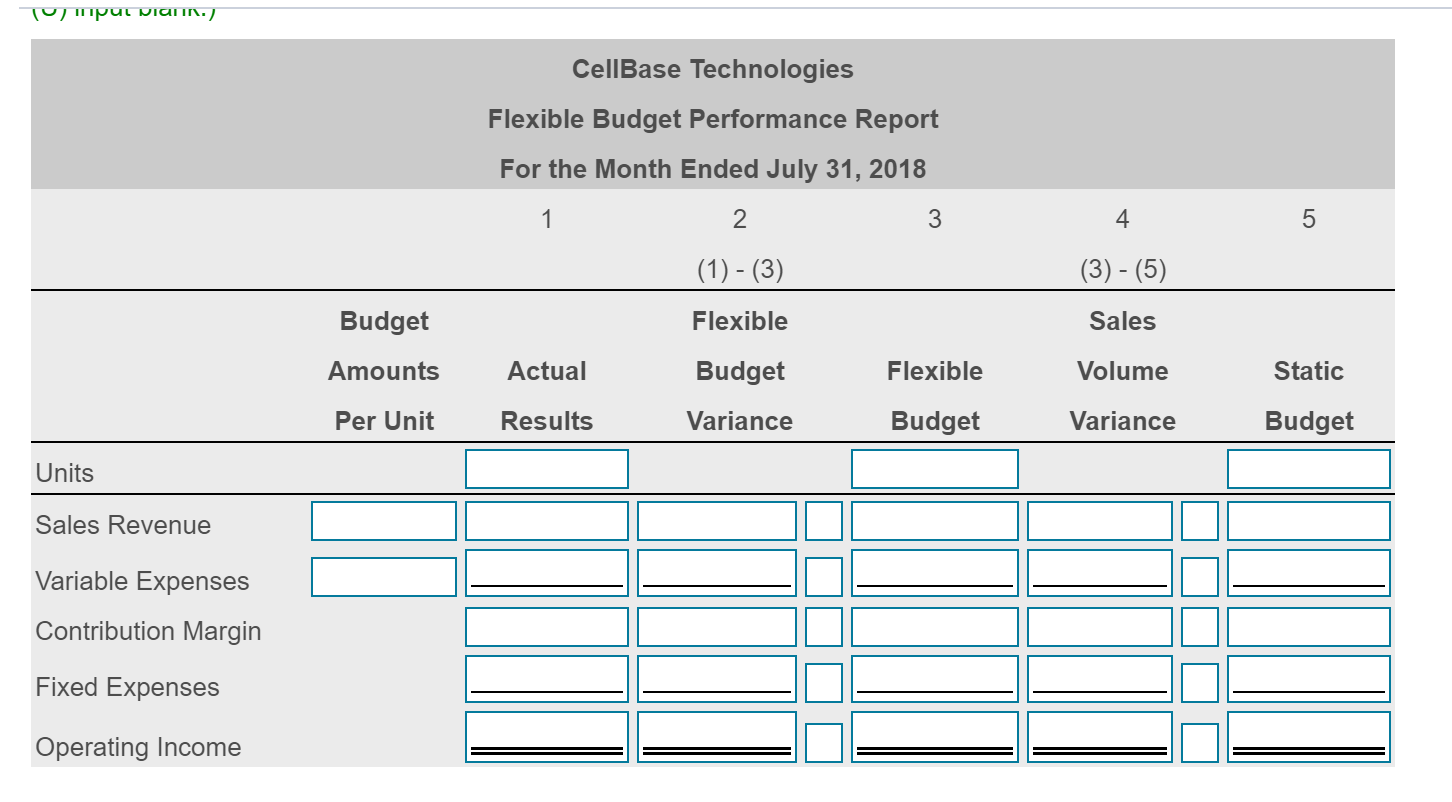Click small F/U box beside Sales Revenue sales volume variance
This screenshot has width=1452, height=802.
click(1200, 521)
